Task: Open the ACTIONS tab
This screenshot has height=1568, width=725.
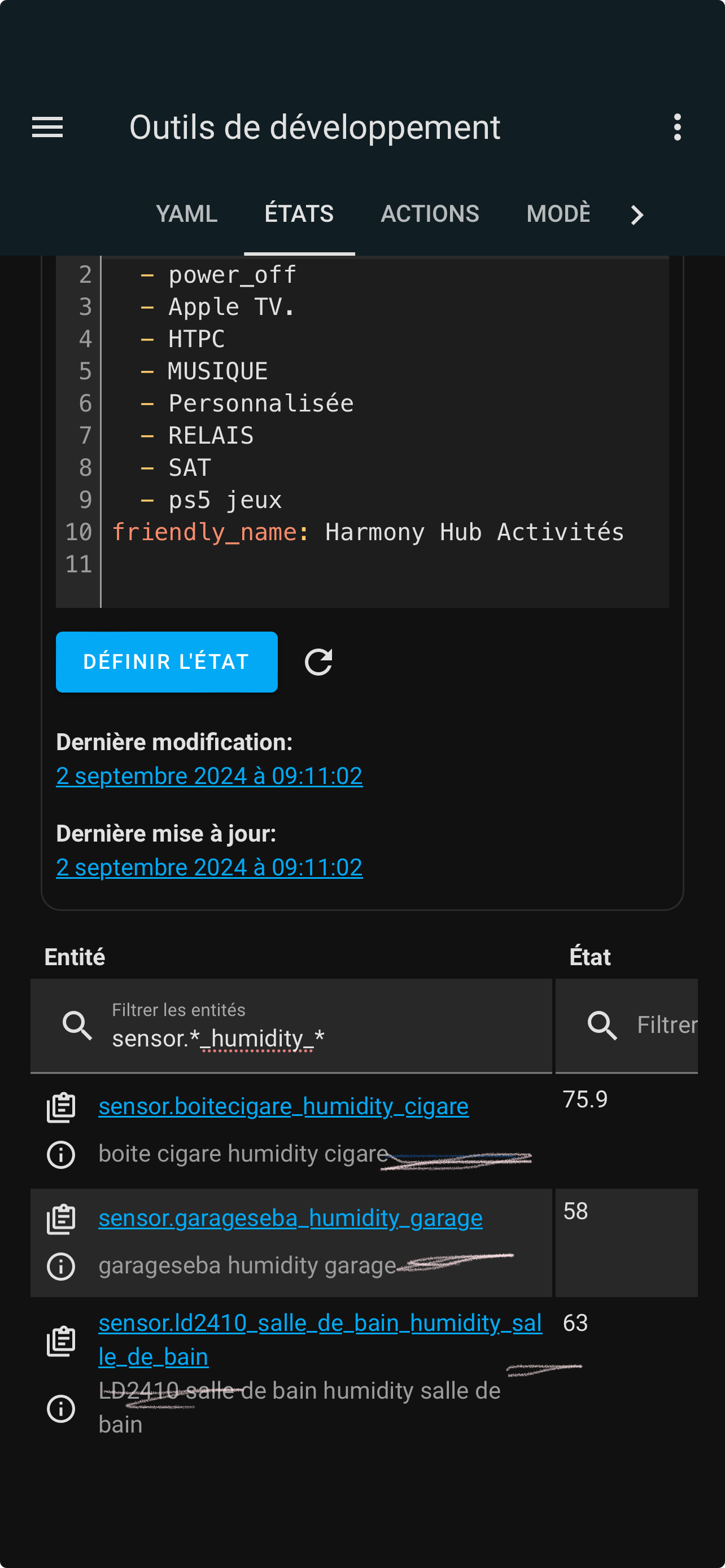Action: [x=430, y=214]
